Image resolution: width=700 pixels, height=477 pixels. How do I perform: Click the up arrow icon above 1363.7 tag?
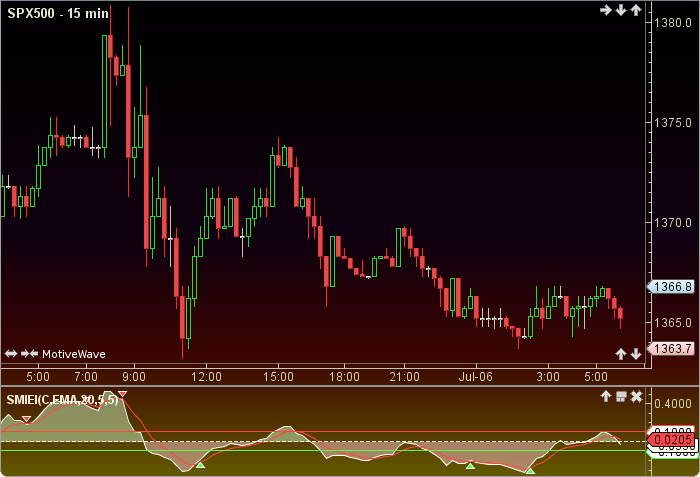(621, 354)
